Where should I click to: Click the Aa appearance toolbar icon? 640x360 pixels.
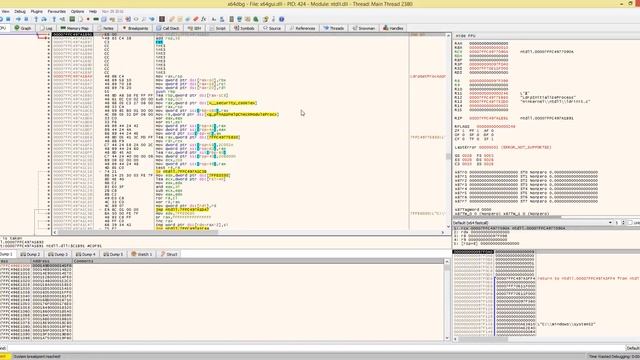click(x=213, y=19)
